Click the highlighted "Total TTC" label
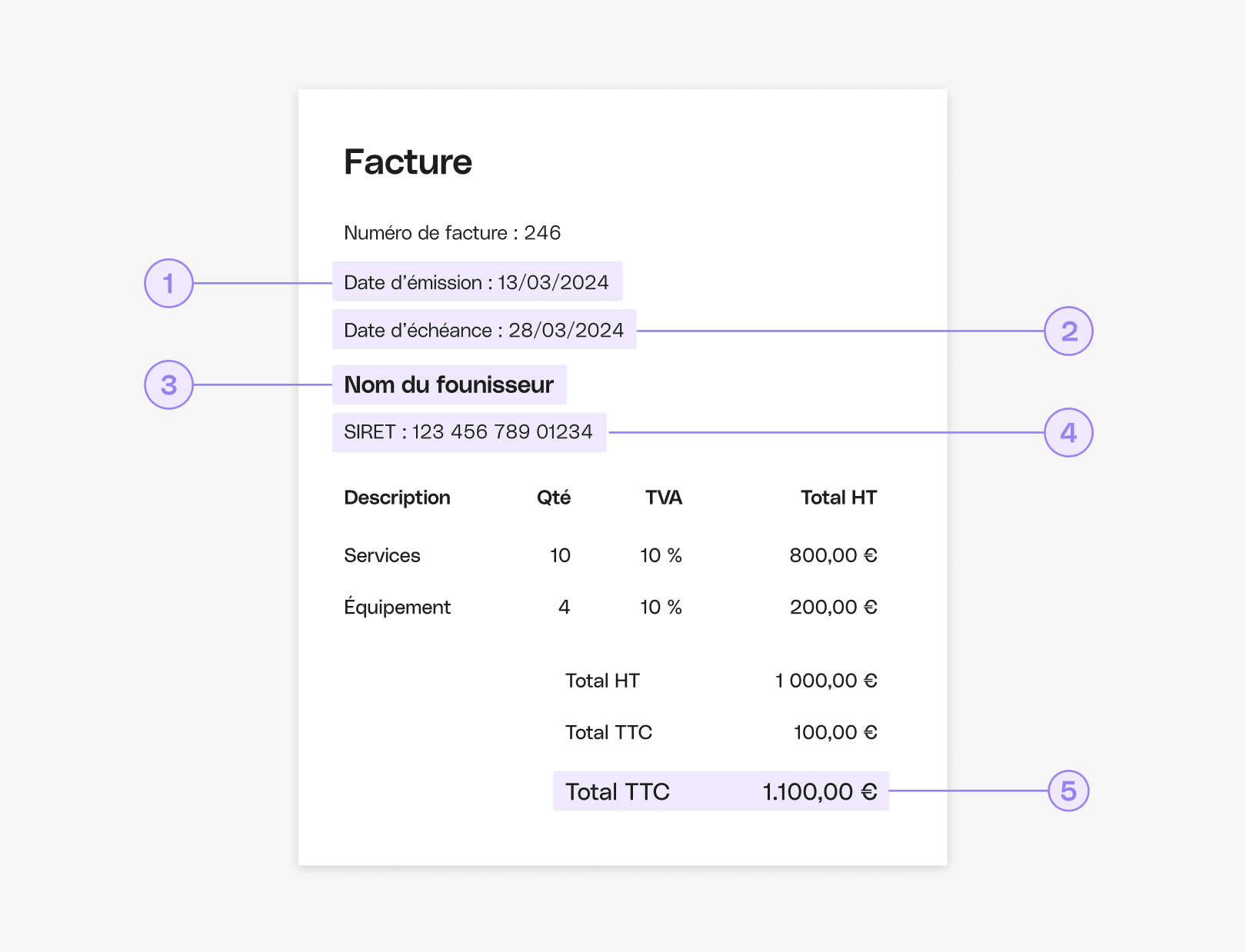Viewport: 1246px width, 952px height. (618, 791)
